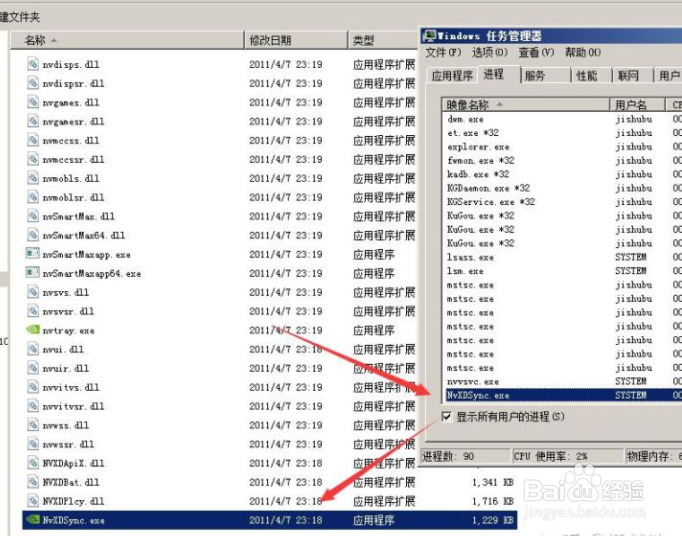Sort files by 名称 column header
This screenshot has width=682, height=536.
127,40
